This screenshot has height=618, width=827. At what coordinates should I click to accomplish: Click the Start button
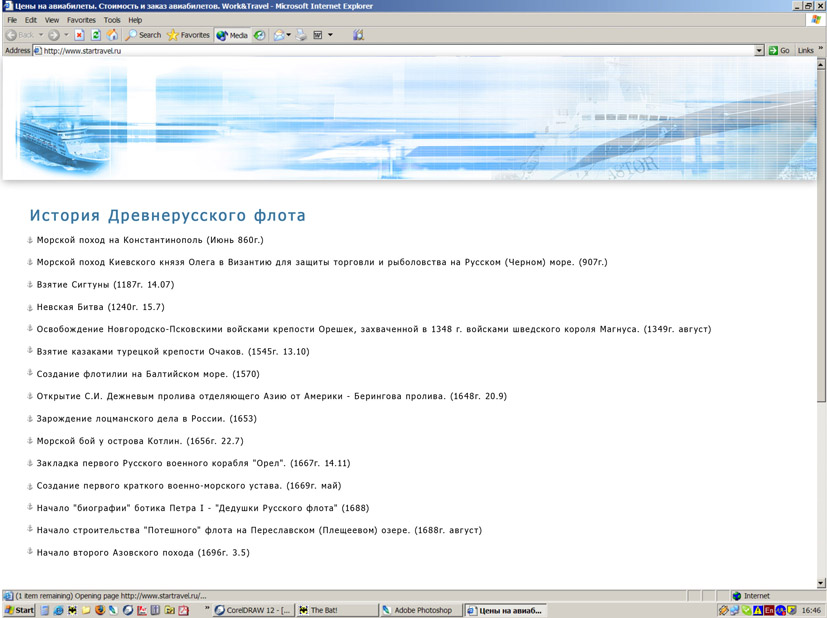pyautogui.click(x=19, y=610)
